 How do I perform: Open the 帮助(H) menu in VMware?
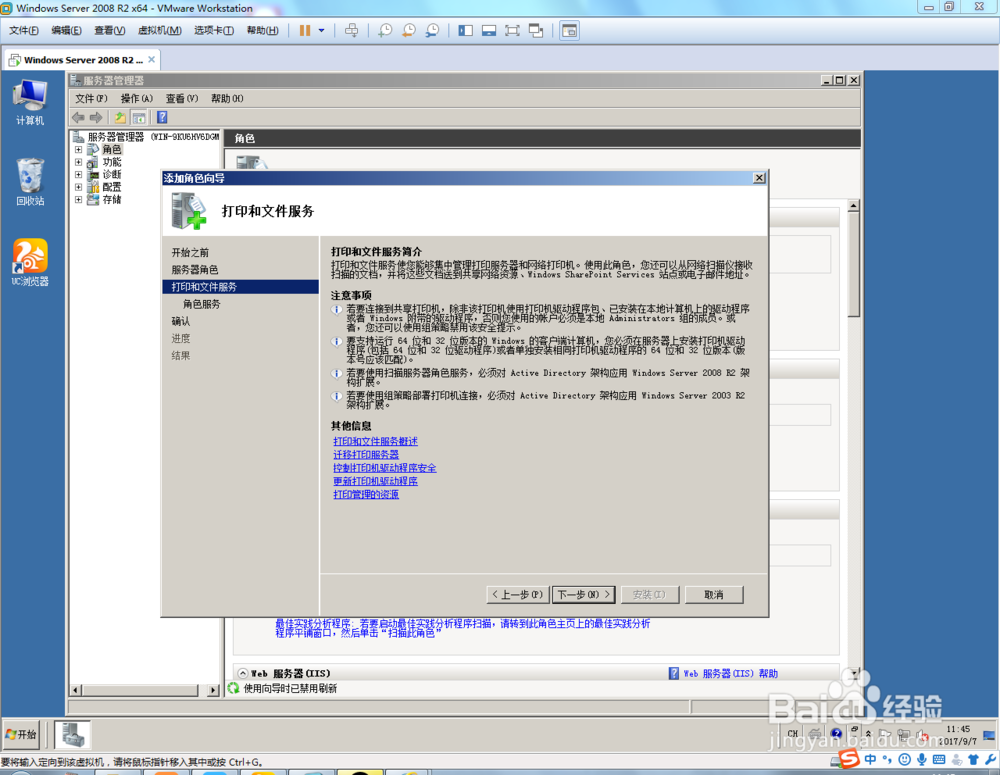(x=262, y=31)
